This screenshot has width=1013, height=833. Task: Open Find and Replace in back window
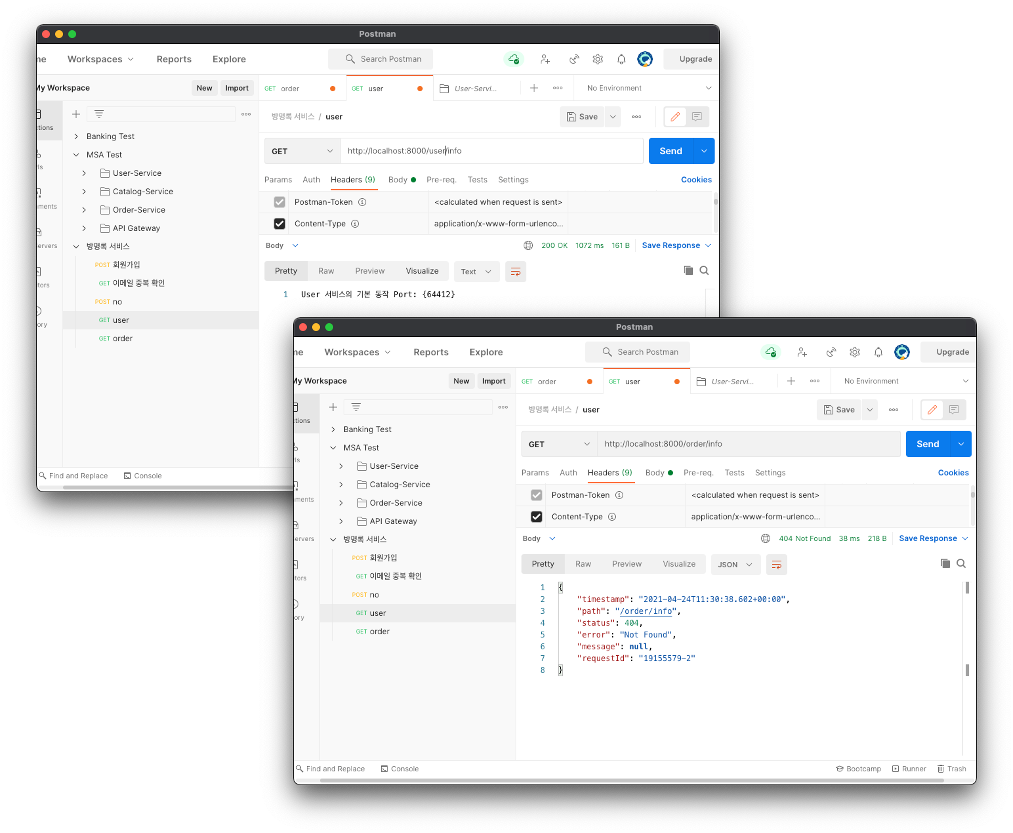[x=73, y=476]
